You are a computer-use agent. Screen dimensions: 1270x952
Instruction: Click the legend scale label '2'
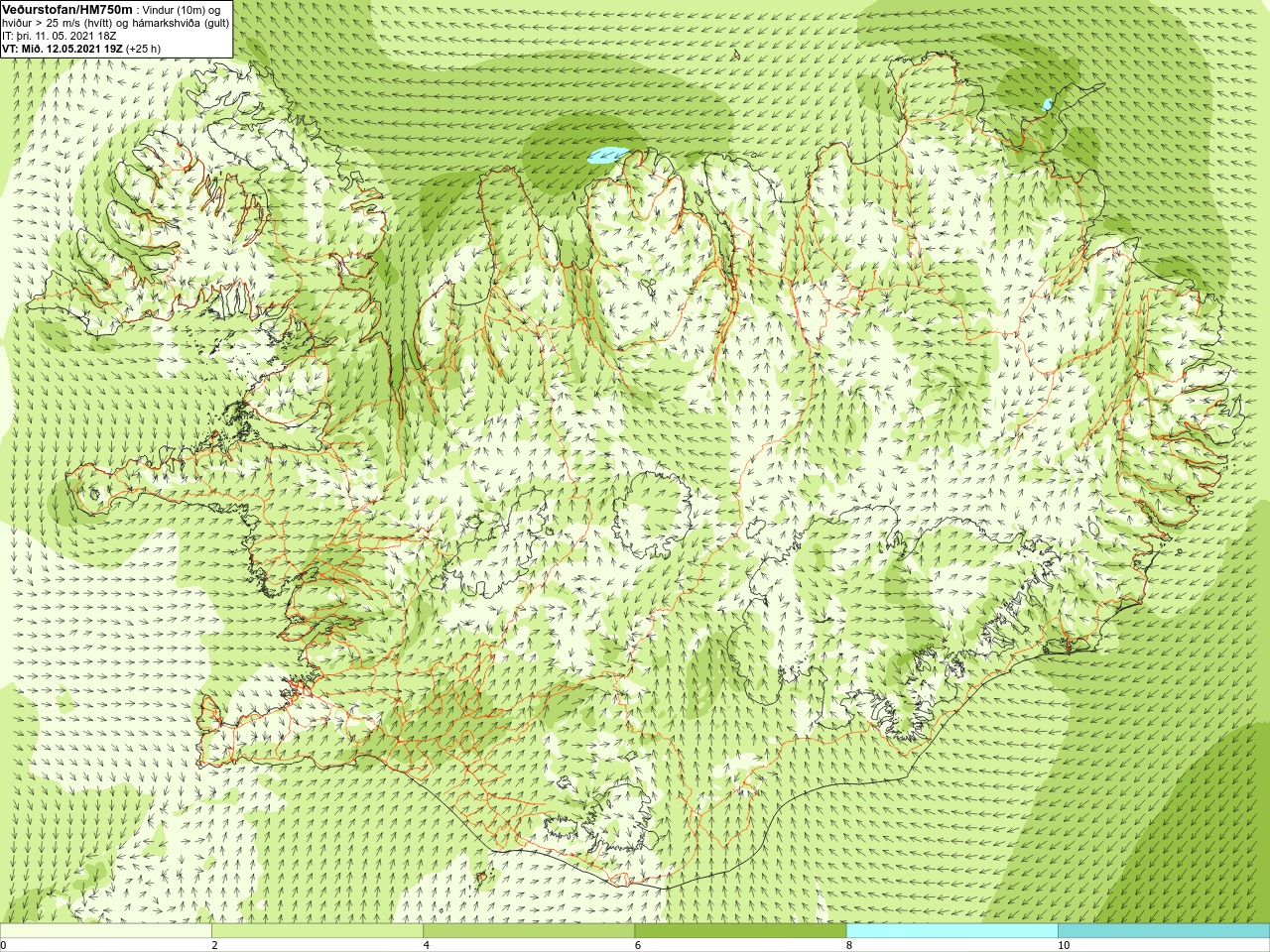click(214, 945)
